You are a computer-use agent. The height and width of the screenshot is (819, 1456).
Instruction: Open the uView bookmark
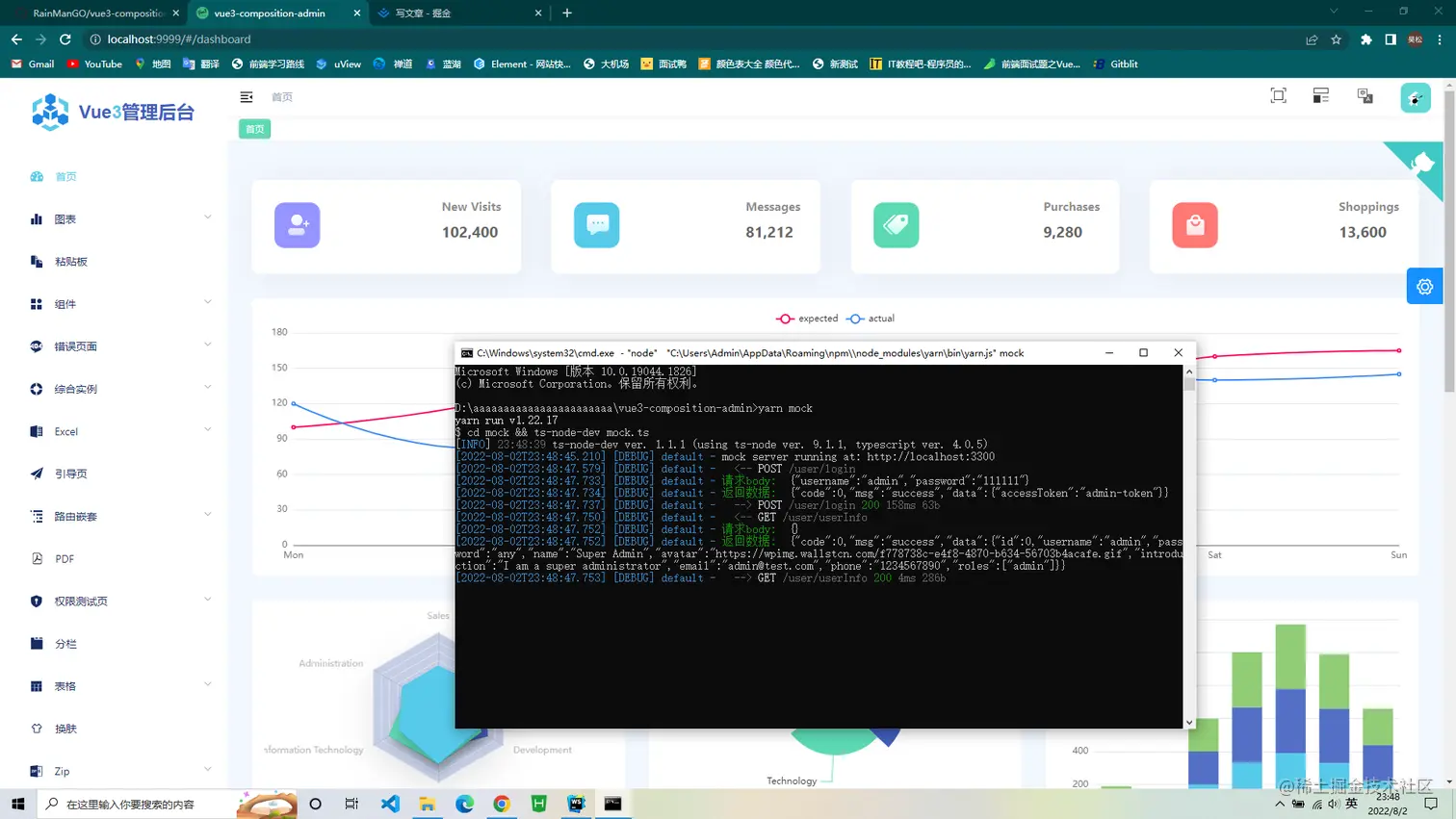(339, 64)
